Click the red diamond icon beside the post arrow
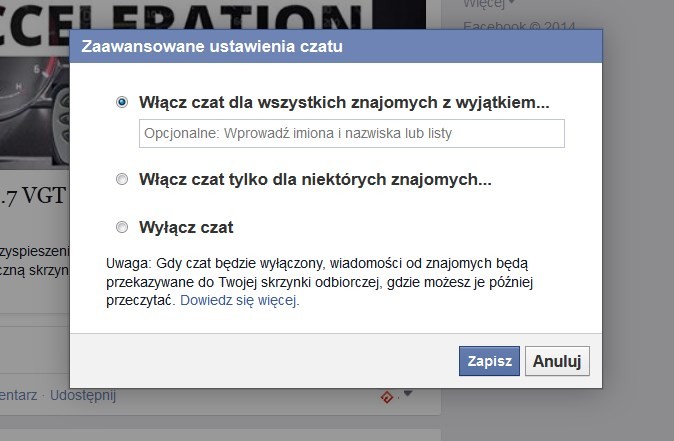Viewport: 674px width, 441px height. (387, 397)
